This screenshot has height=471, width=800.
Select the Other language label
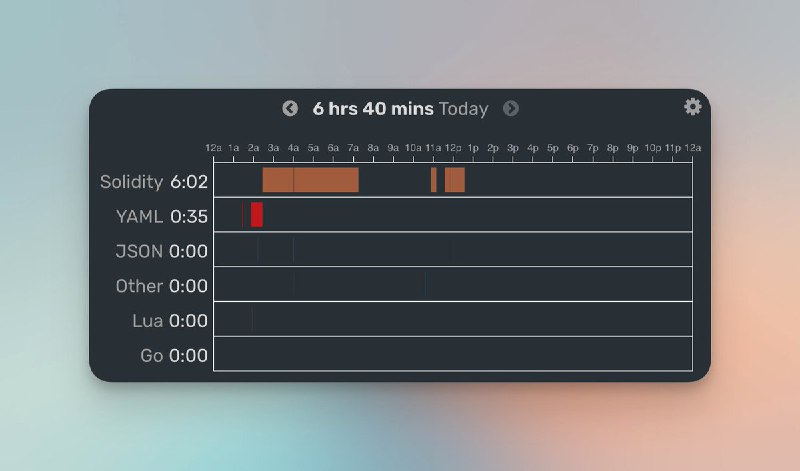(139, 286)
